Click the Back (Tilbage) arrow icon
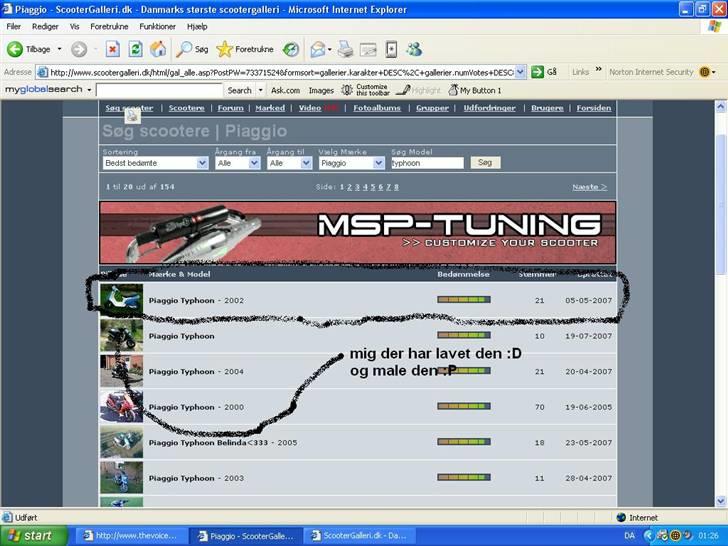Image resolution: width=728 pixels, height=546 pixels. click(16, 49)
